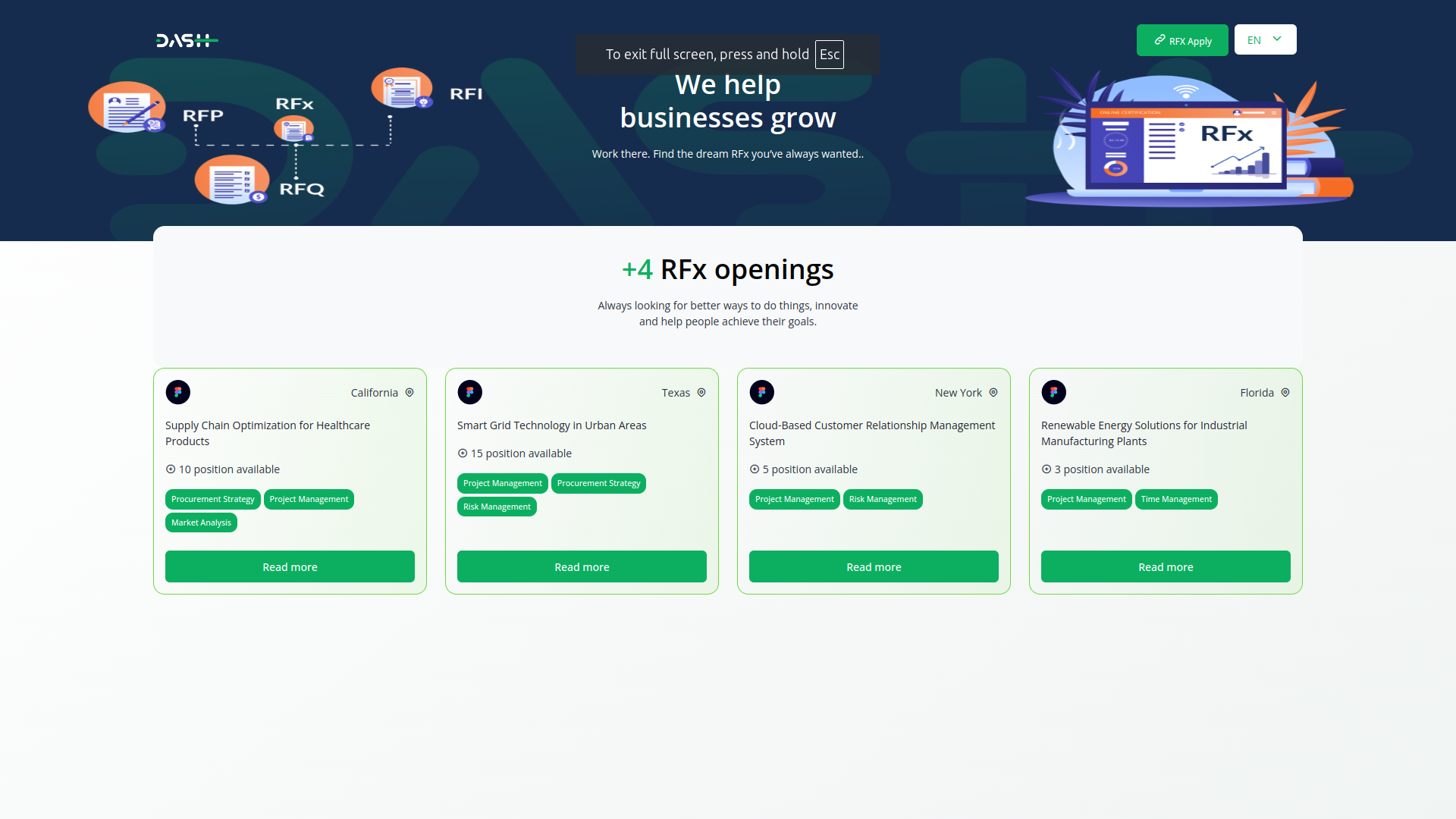This screenshot has width=1456, height=819.
Task: Open Read more on Cloud-Based CRM card
Action: click(874, 566)
